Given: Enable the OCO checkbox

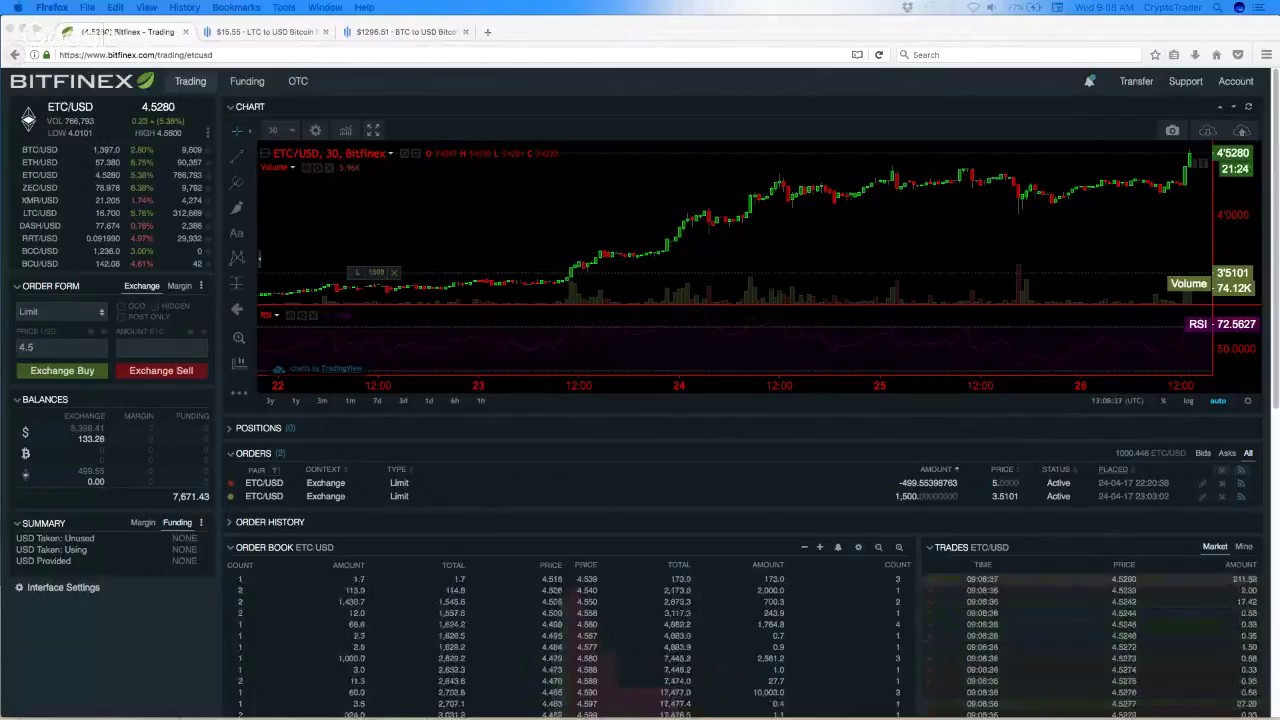Looking at the screenshot, I should 122,306.
